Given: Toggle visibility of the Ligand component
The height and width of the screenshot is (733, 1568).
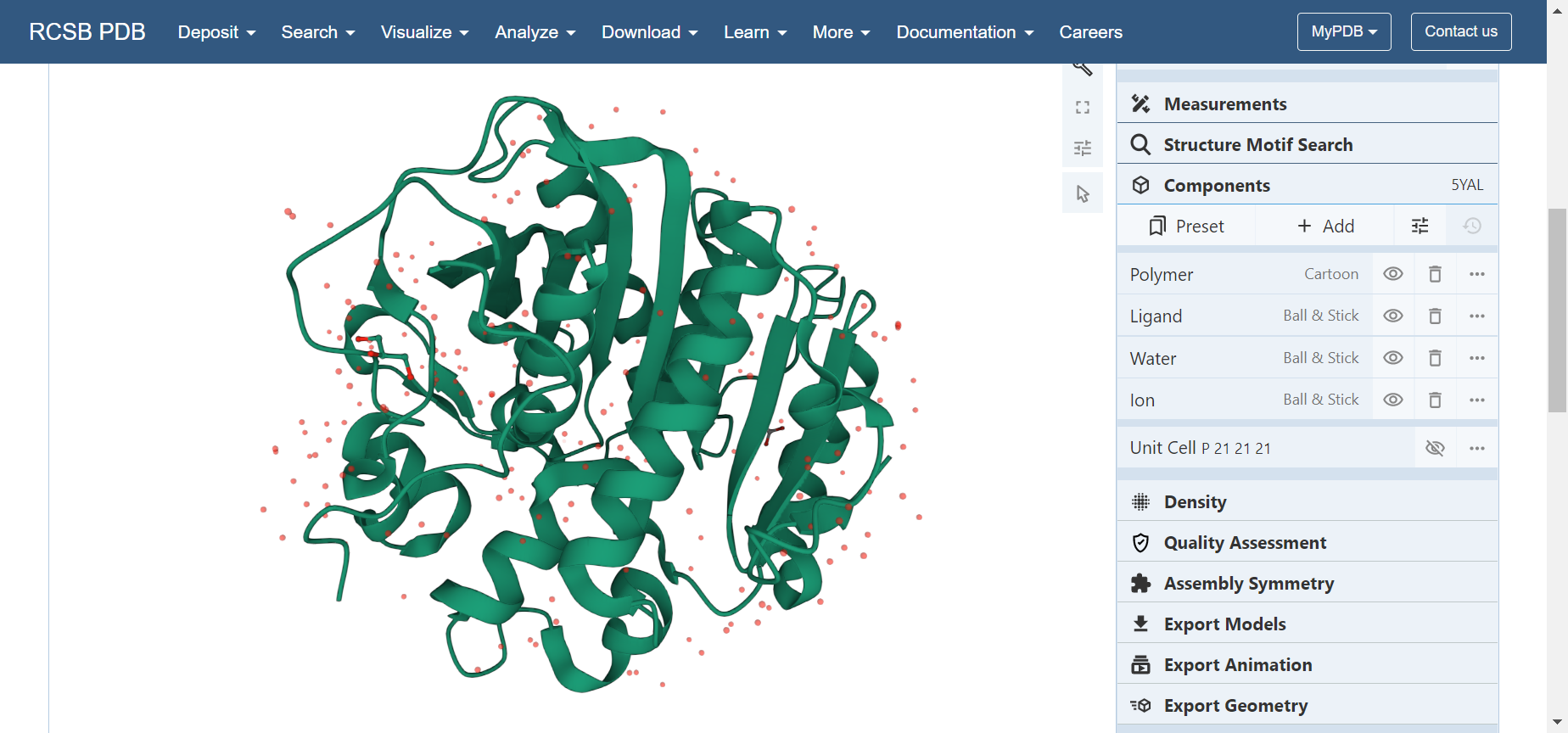Looking at the screenshot, I should 1392,316.
